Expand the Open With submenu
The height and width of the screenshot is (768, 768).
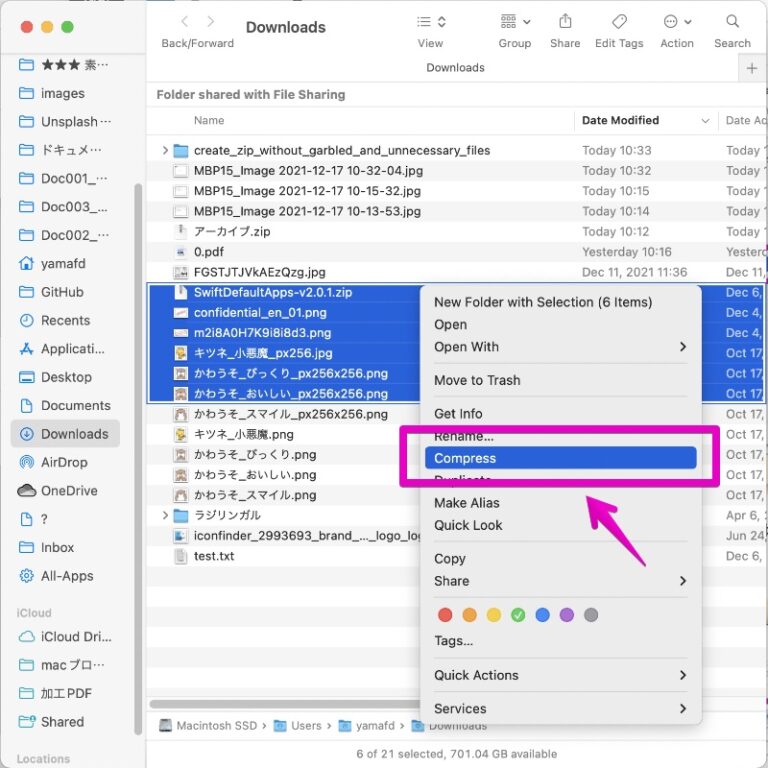[x=560, y=347]
